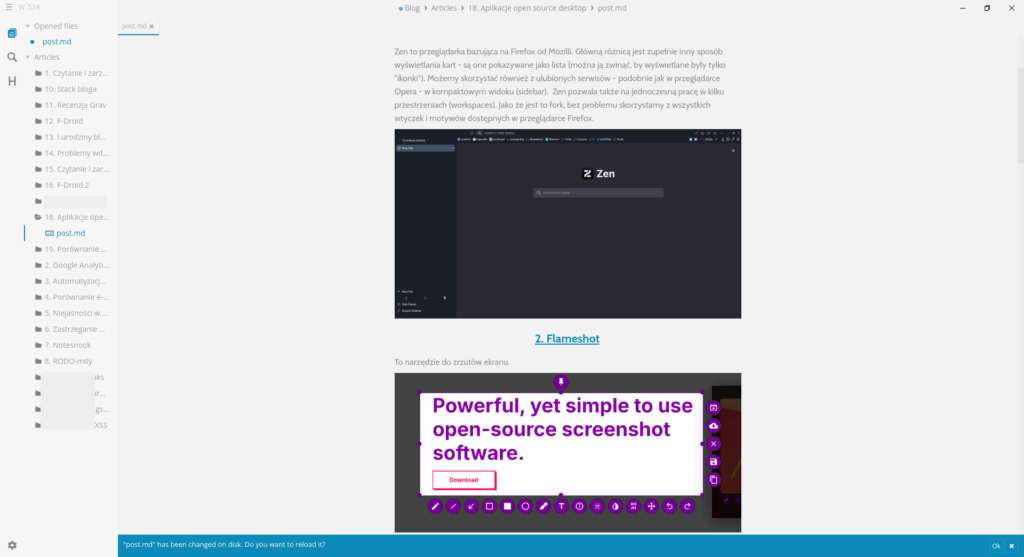Open the hamburger menu beside the word count
1024x557 pixels.
point(9,7)
